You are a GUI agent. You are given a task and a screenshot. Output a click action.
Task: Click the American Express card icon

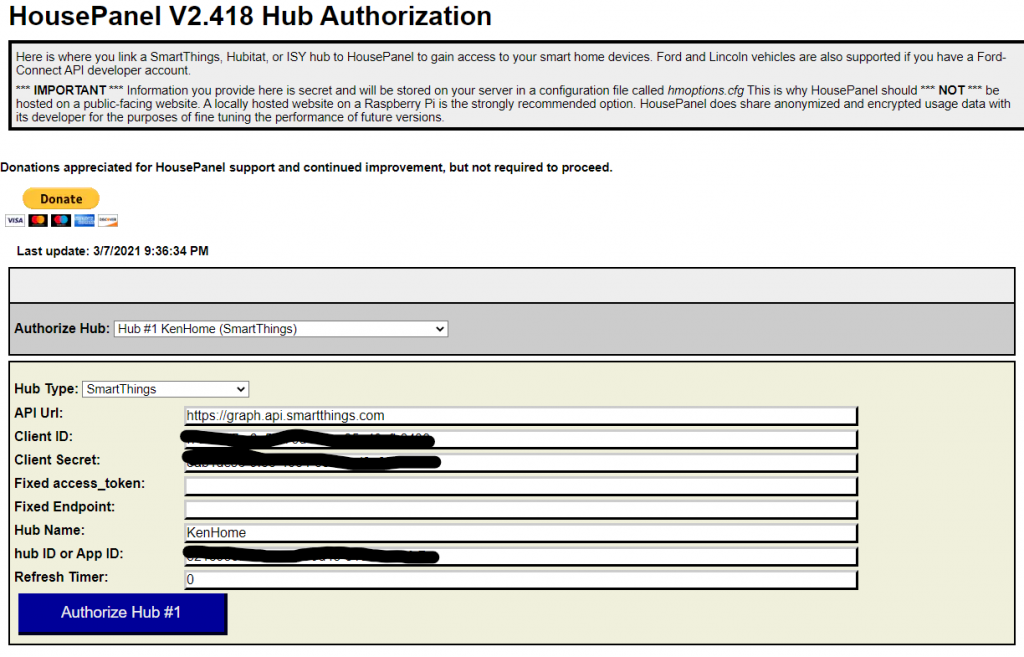(x=84, y=221)
